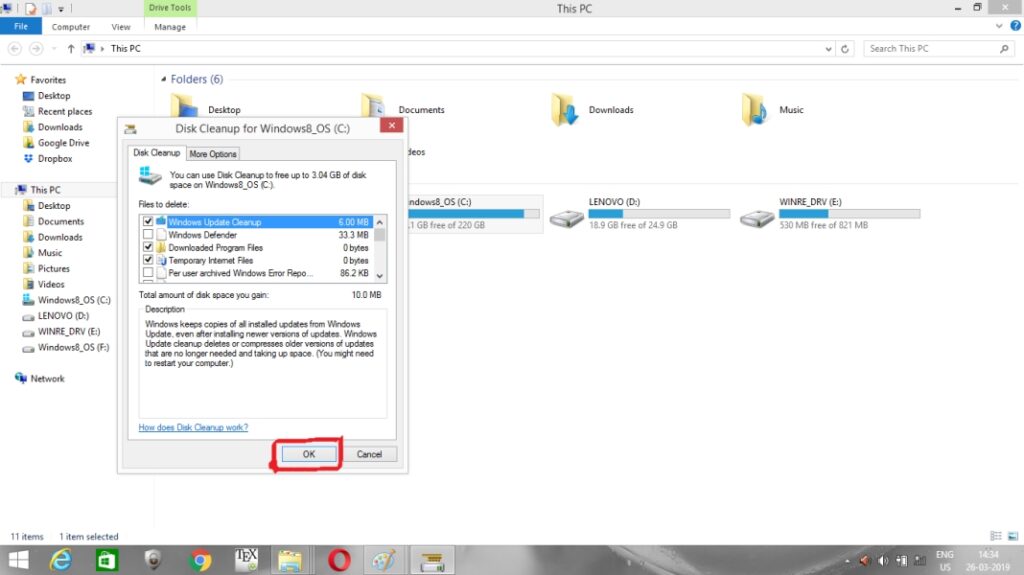The width and height of the screenshot is (1024, 575).
Task: Select This PC in the navigation pane
Action: pos(45,189)
